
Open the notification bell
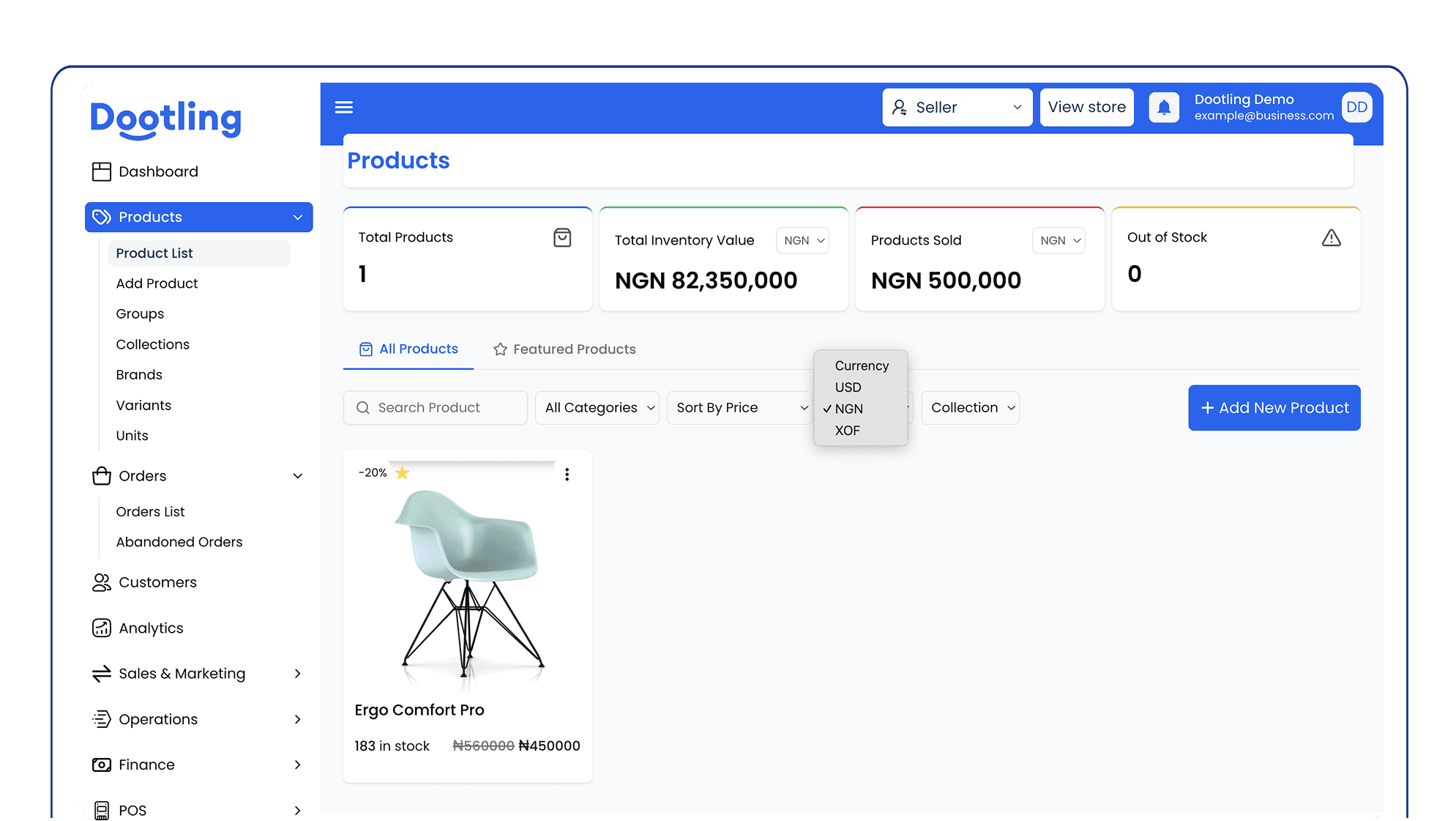[1164, 108]
